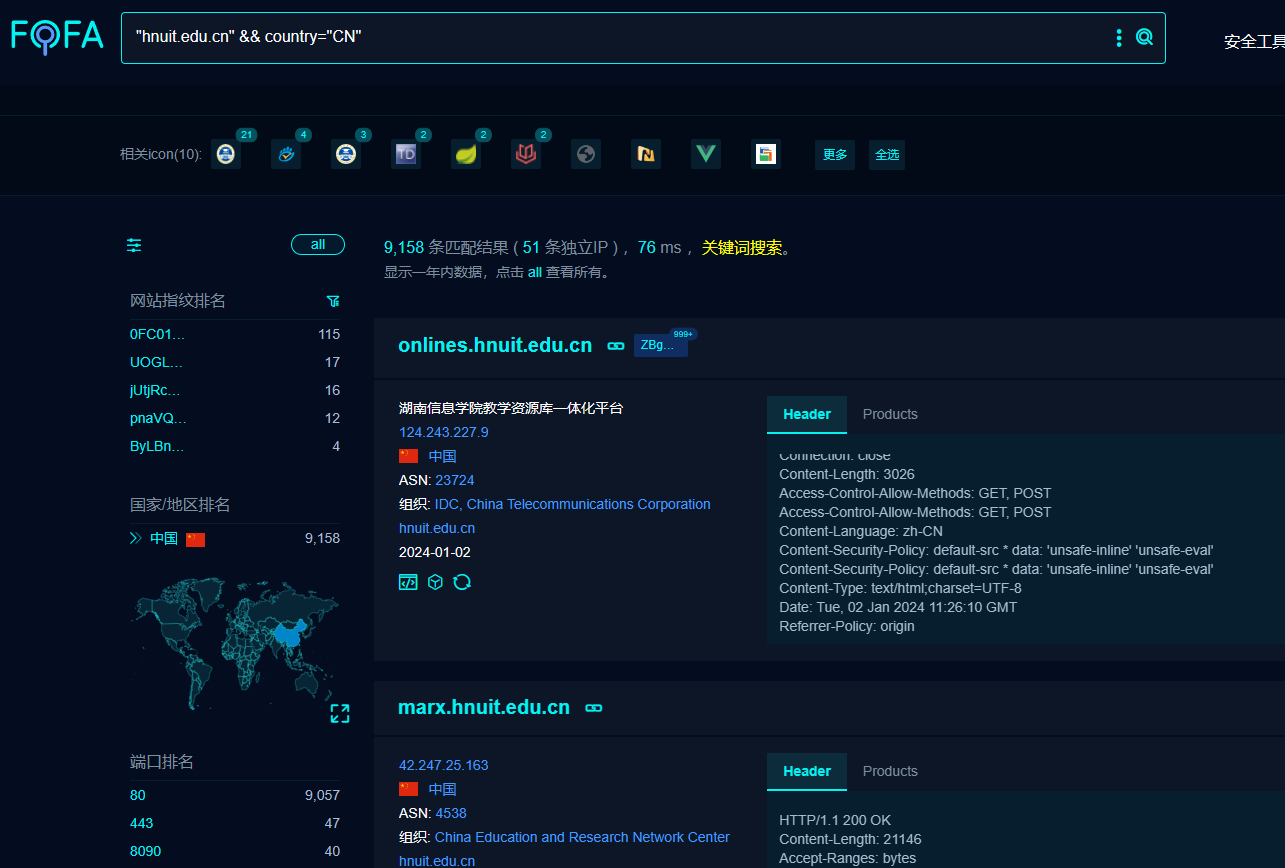Open IDC, China Telecommunications Corporation organization link

point(573,504)
